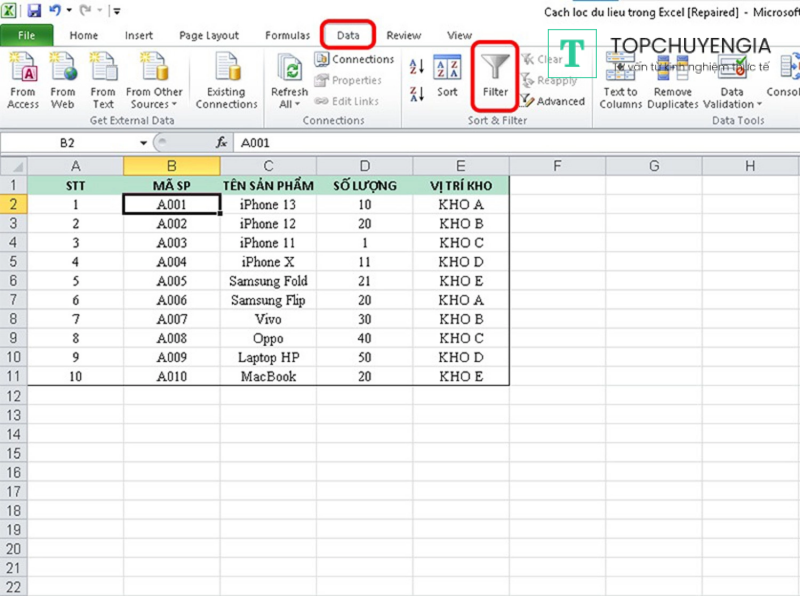Click Text to Columns tool
This screenshot has height=596, width=800.
click(620, 80)
